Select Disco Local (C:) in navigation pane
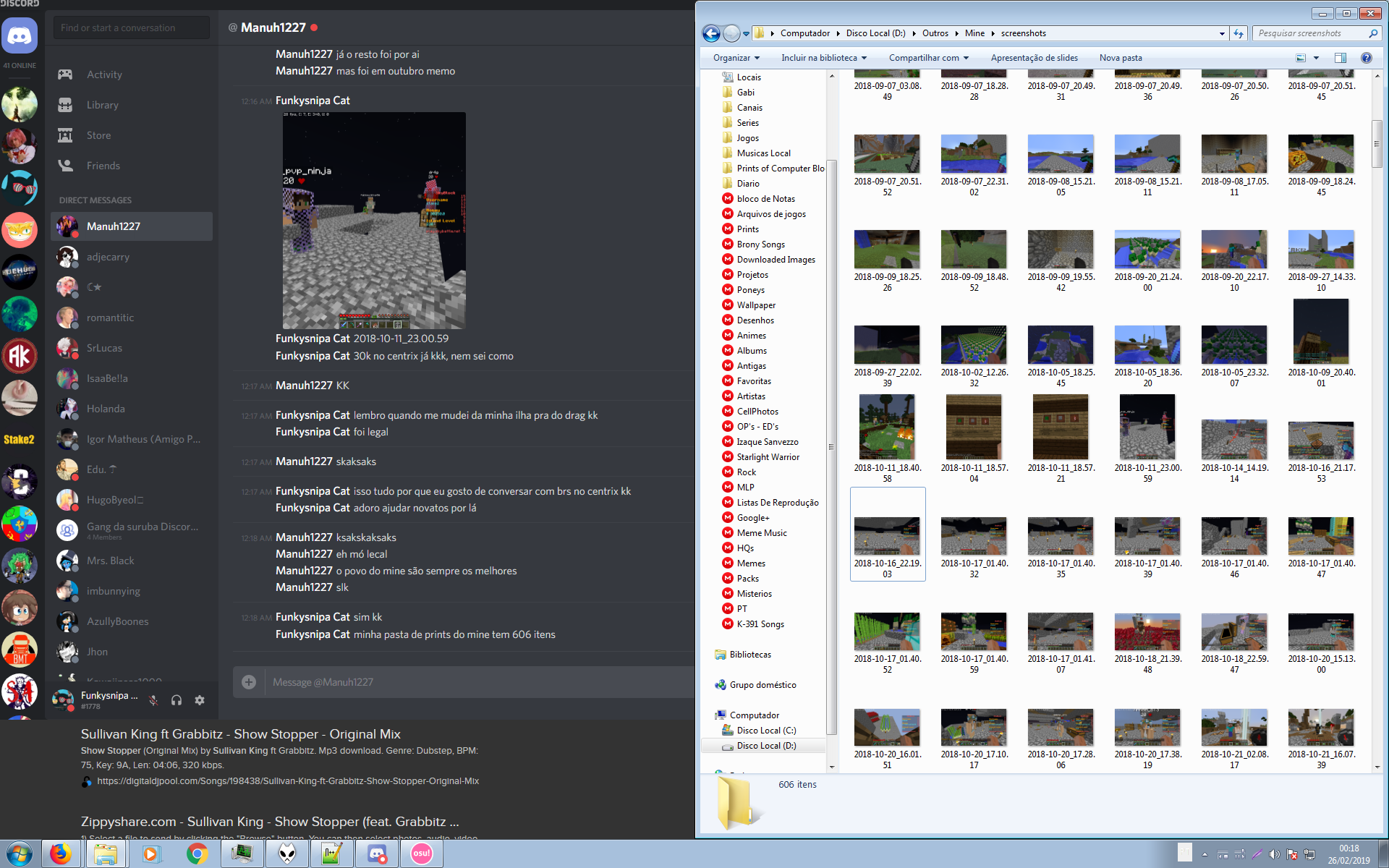The height and width of the screenshot is (868, 1389). 766,731
